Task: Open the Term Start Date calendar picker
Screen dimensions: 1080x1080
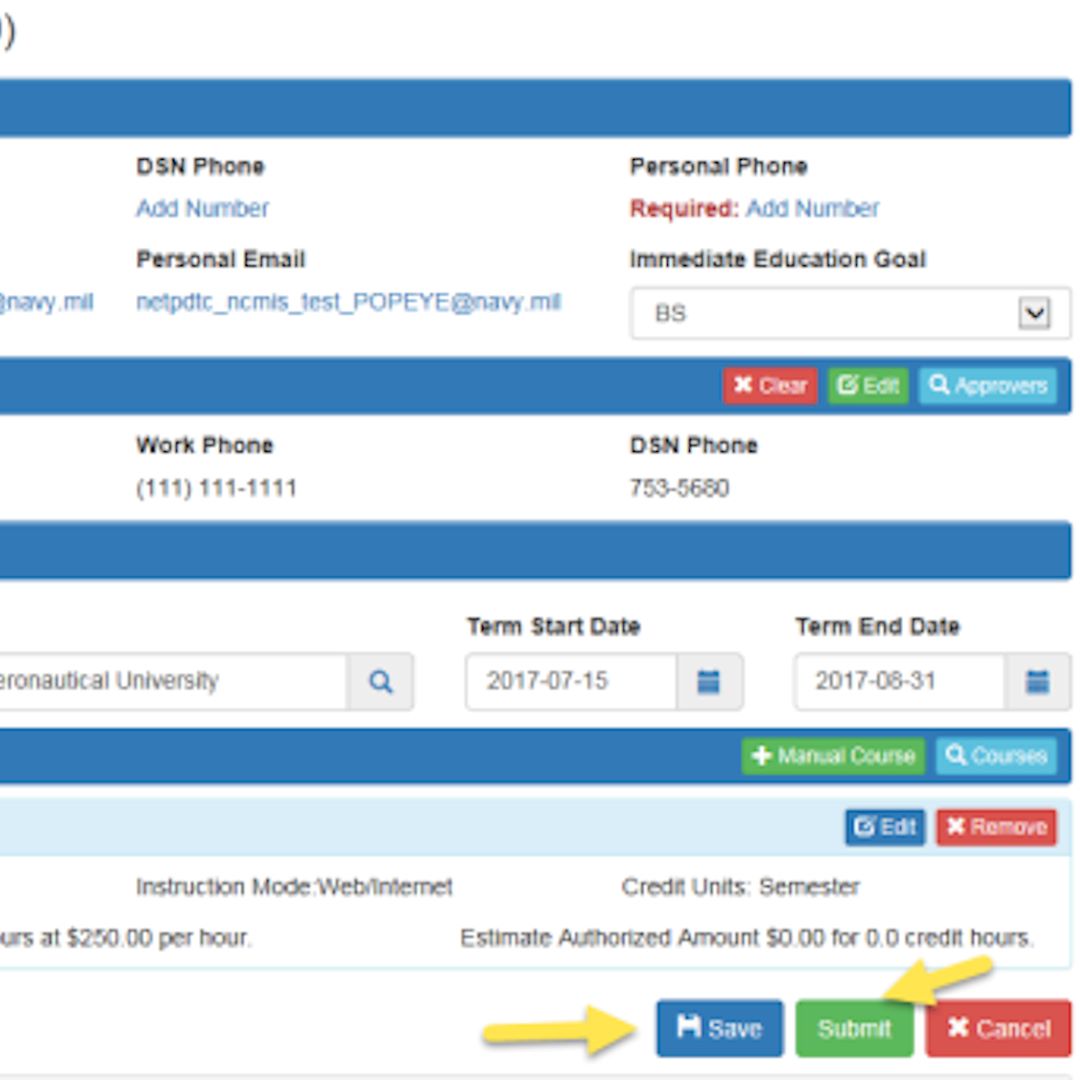Action: coord(709,682)
